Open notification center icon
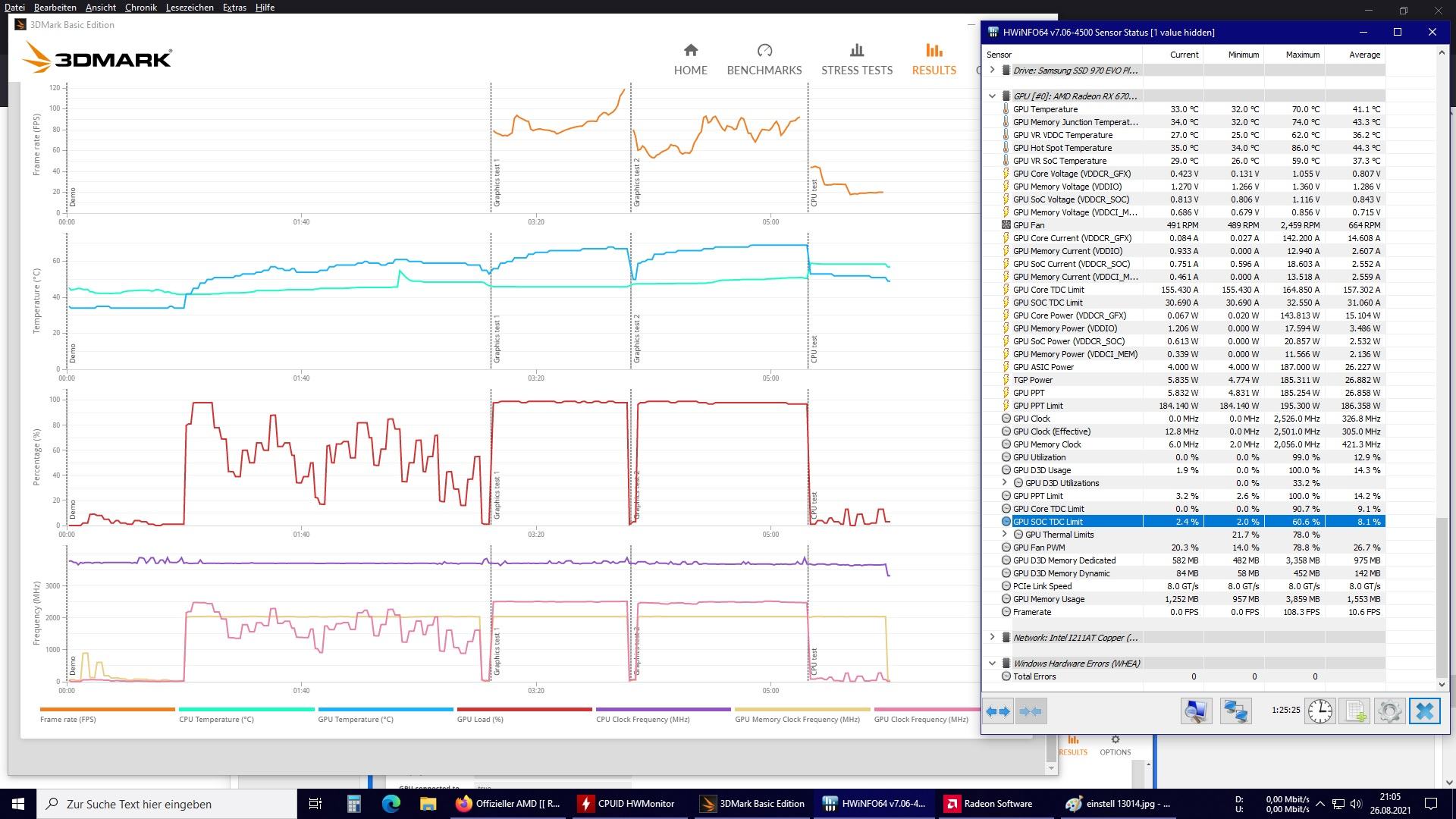 (1431, 804)
